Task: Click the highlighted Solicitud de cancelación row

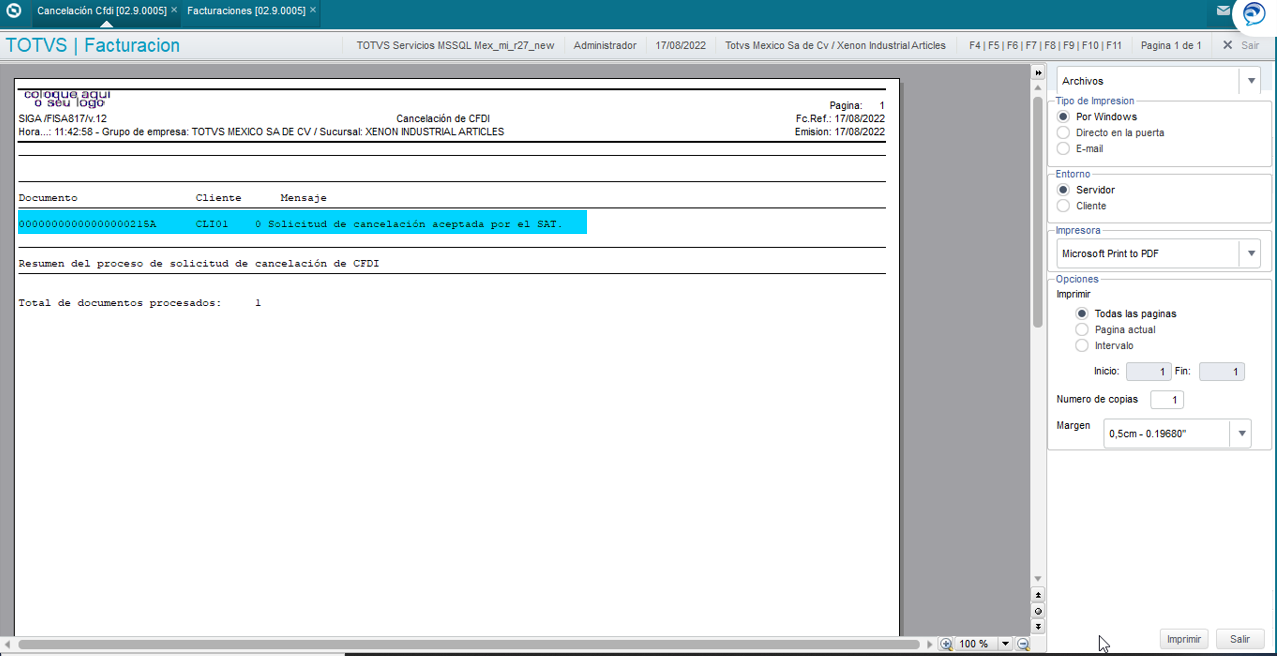Action: point(302,223)
